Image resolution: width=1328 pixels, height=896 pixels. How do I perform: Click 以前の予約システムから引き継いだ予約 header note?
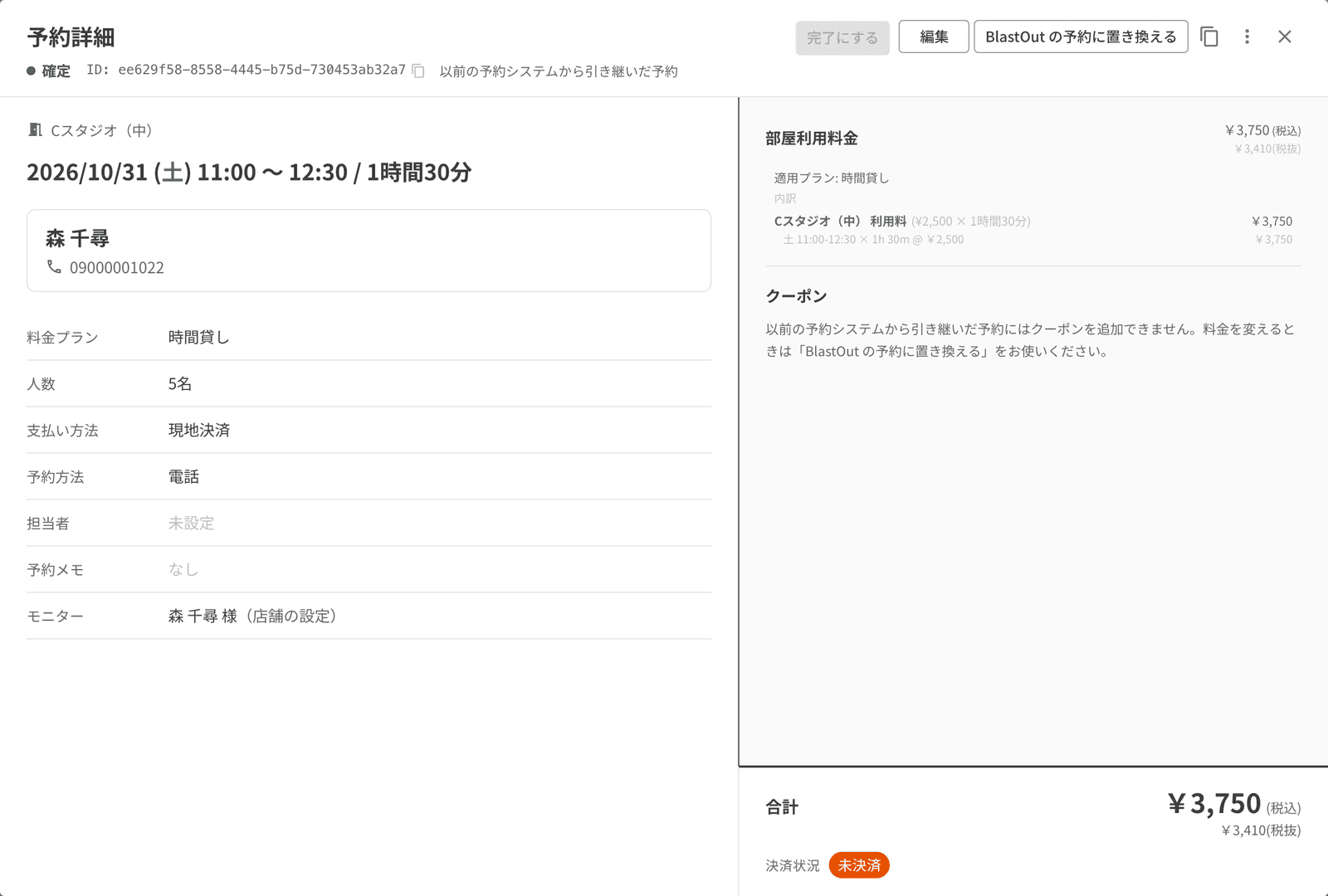click(x=559, y=71)
